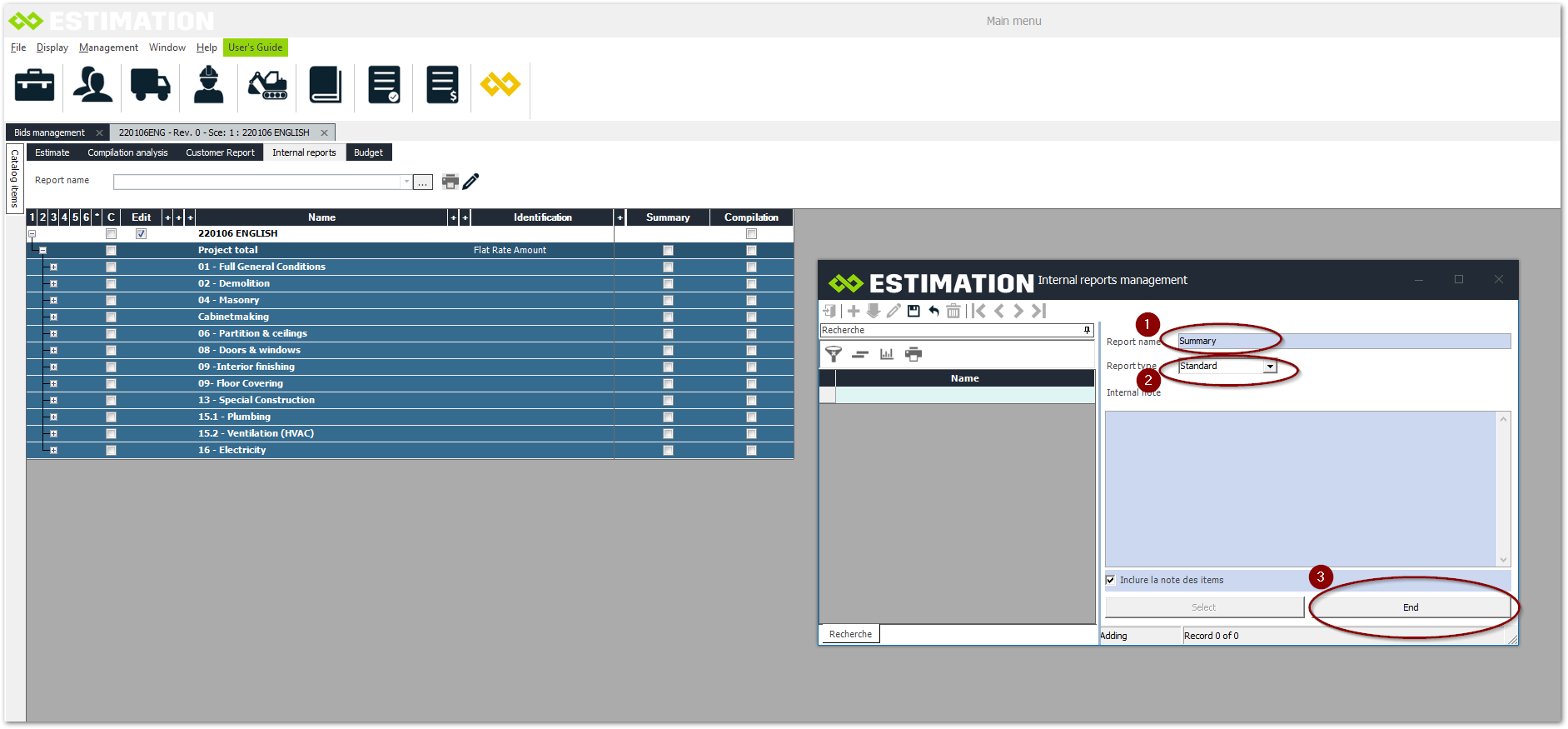Click the hard-hat worker toolbar icon
Viewport: 1568px width, 729px height.
click(x=208, y=85)
